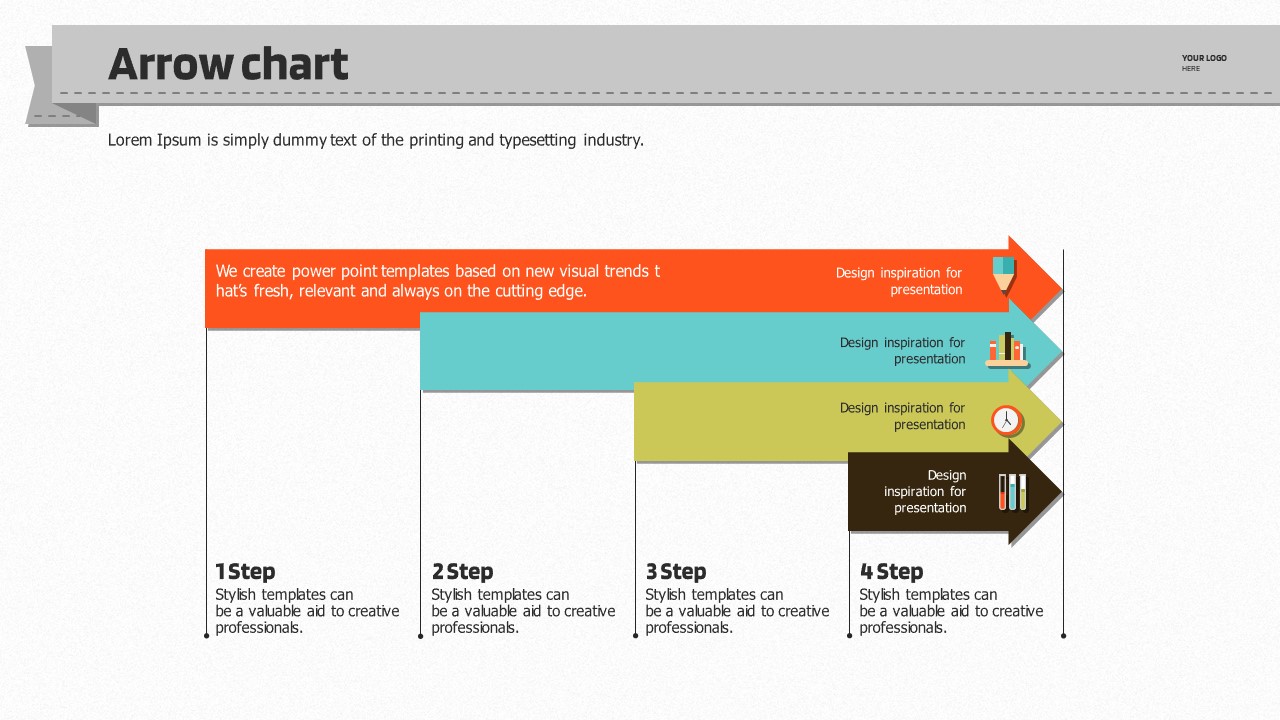1280x720 pixels.
Task: Click the clock icon on olive arrow
Action: (x=1006, y=420)
